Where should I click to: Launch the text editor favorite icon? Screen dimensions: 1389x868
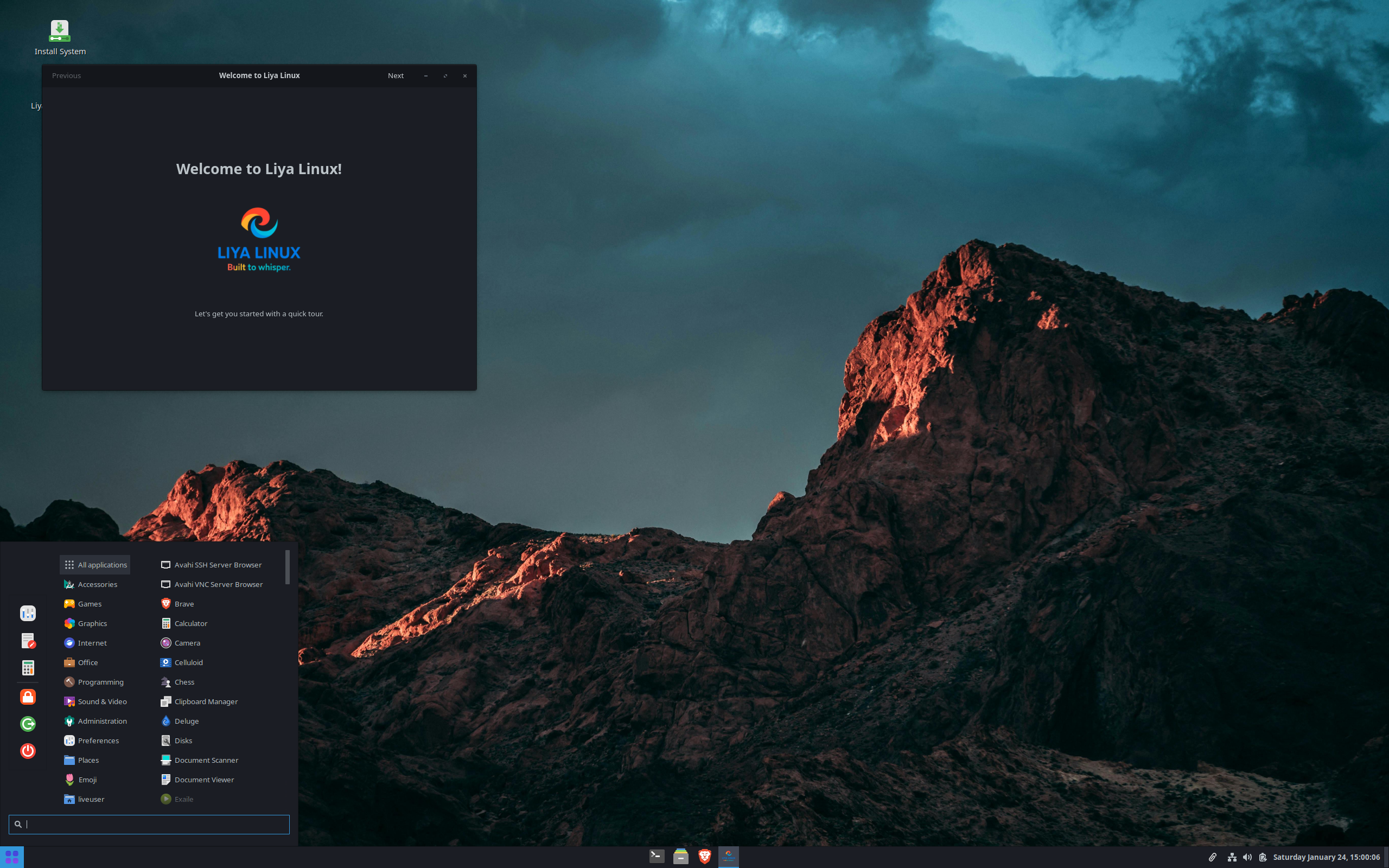28,641
